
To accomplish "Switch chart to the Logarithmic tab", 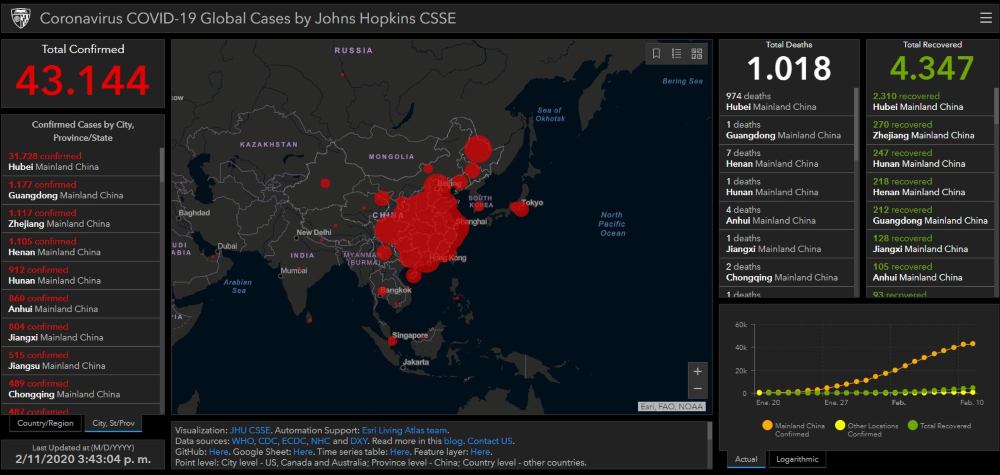I will pyautogui.click(x=797, y=459).
